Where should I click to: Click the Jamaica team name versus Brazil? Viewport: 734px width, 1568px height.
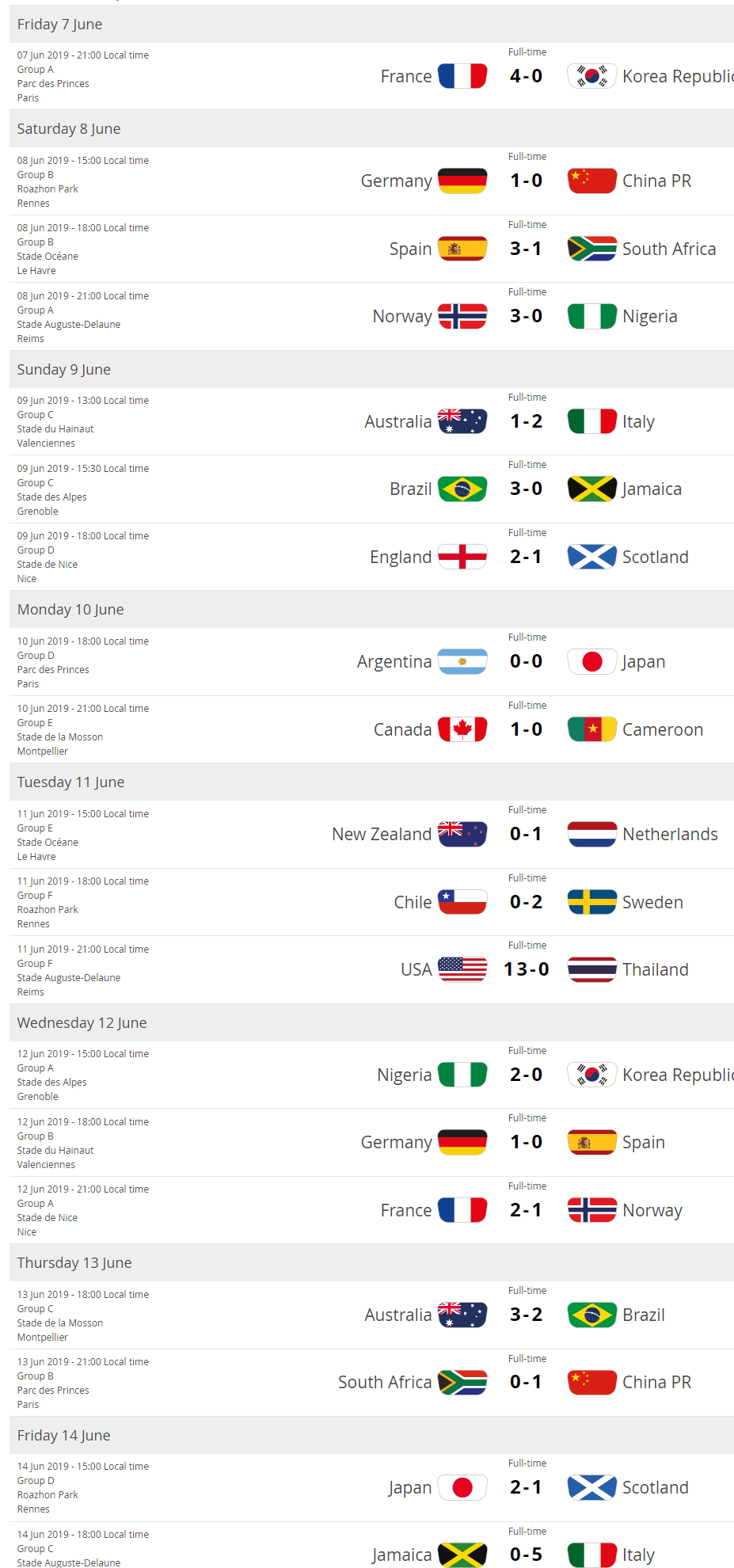(x=652, y=489)
